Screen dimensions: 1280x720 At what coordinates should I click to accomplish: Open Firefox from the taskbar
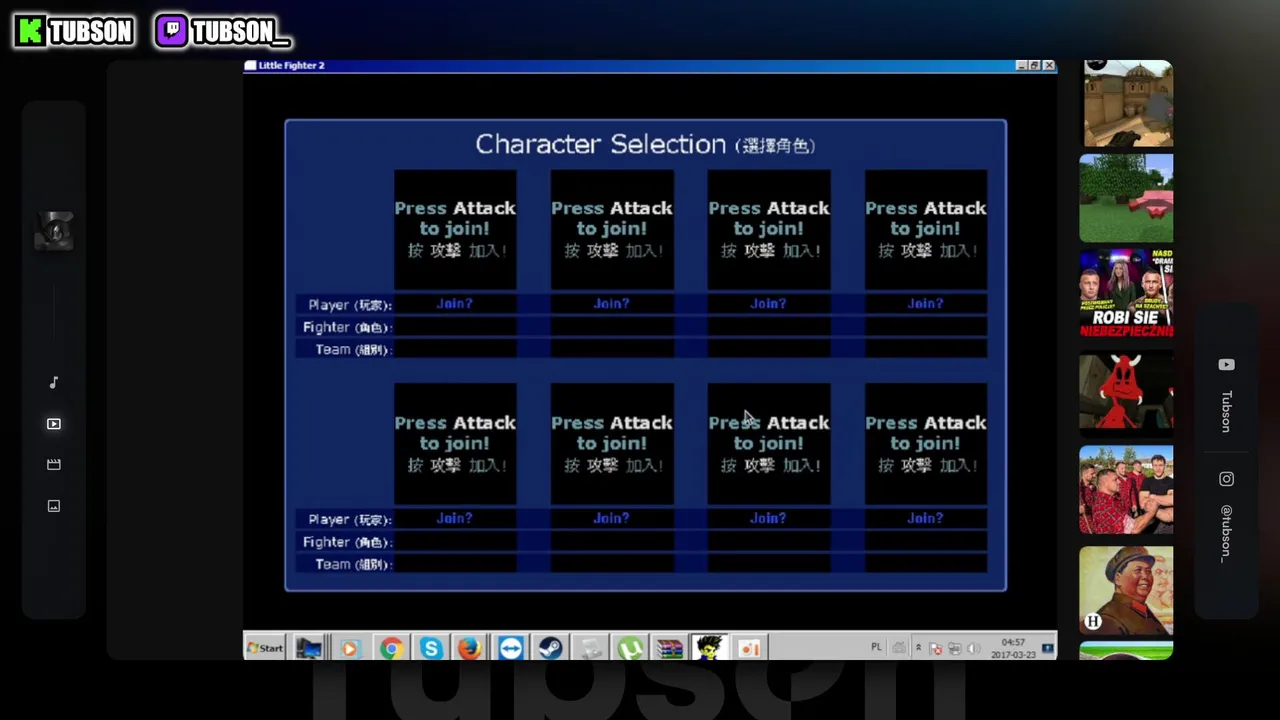coord(470,649)
